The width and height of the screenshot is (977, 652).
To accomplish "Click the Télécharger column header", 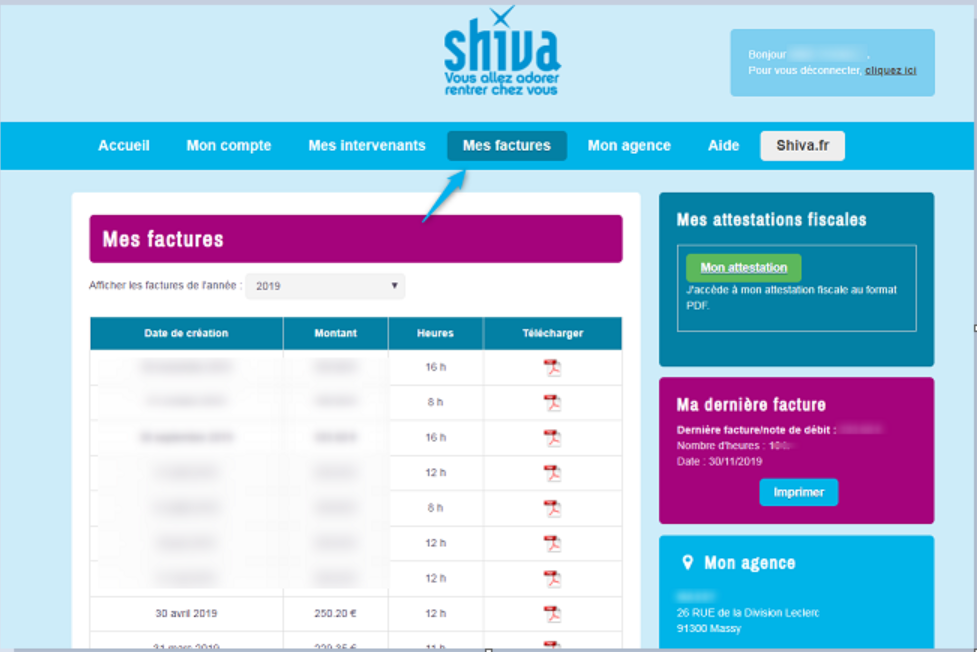I will tap(553, 333).
